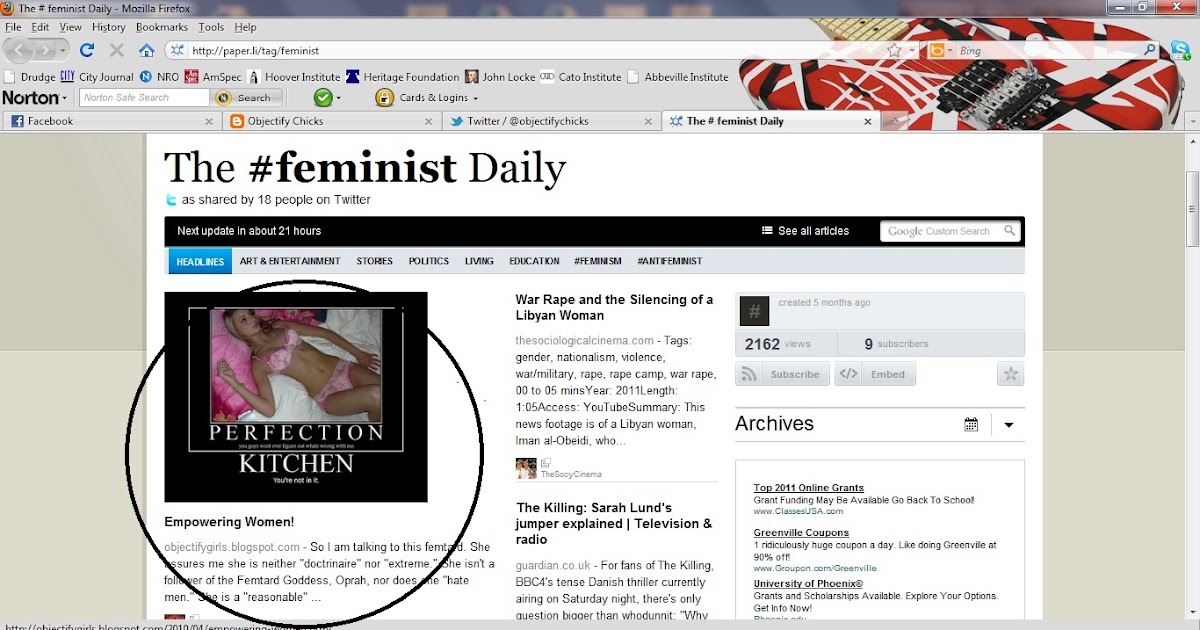
Task: Open the Abbeville Institute bookmark
Action: click(677, 77)
